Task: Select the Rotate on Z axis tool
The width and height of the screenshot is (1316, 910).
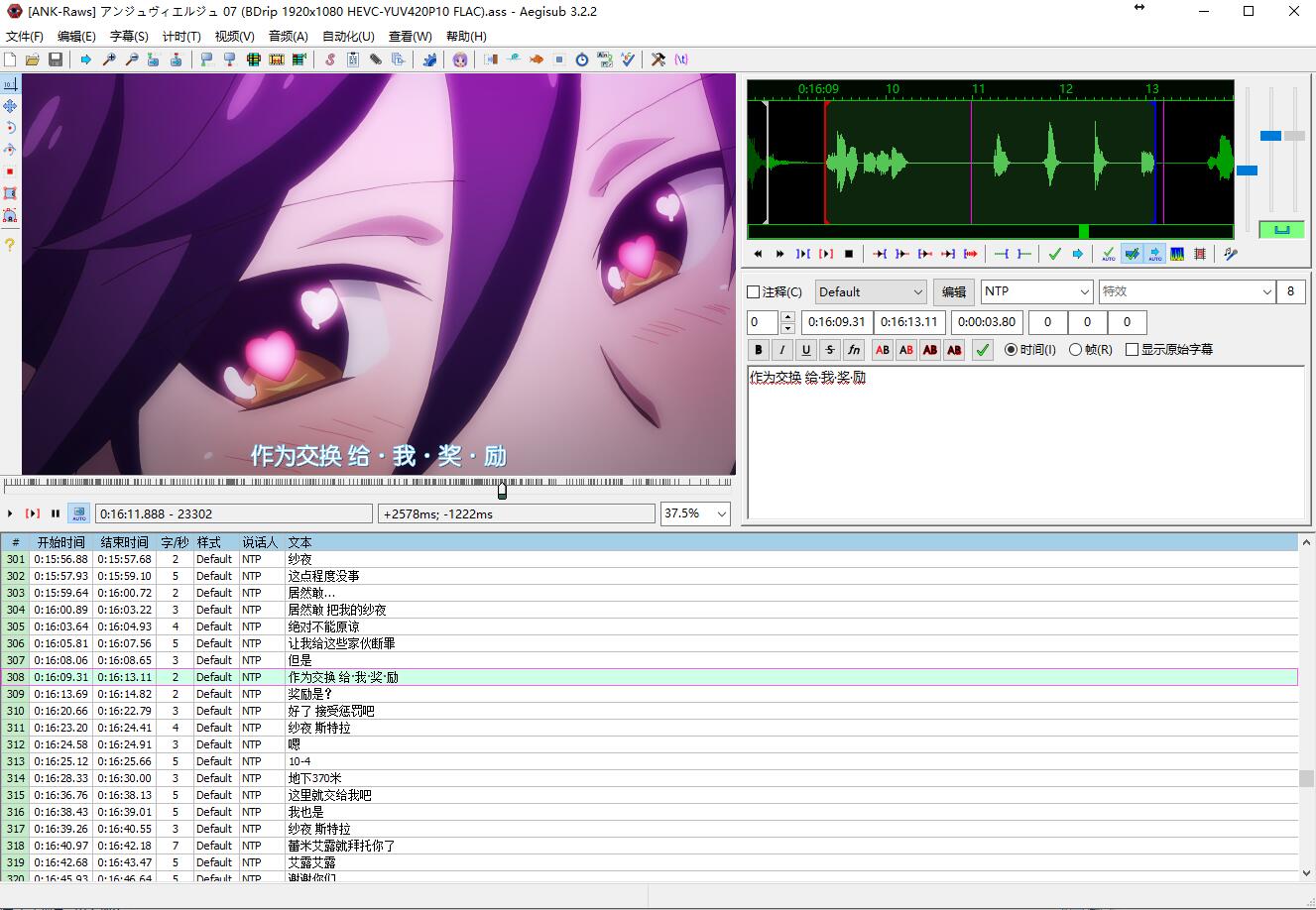Action: click(10, 128)
